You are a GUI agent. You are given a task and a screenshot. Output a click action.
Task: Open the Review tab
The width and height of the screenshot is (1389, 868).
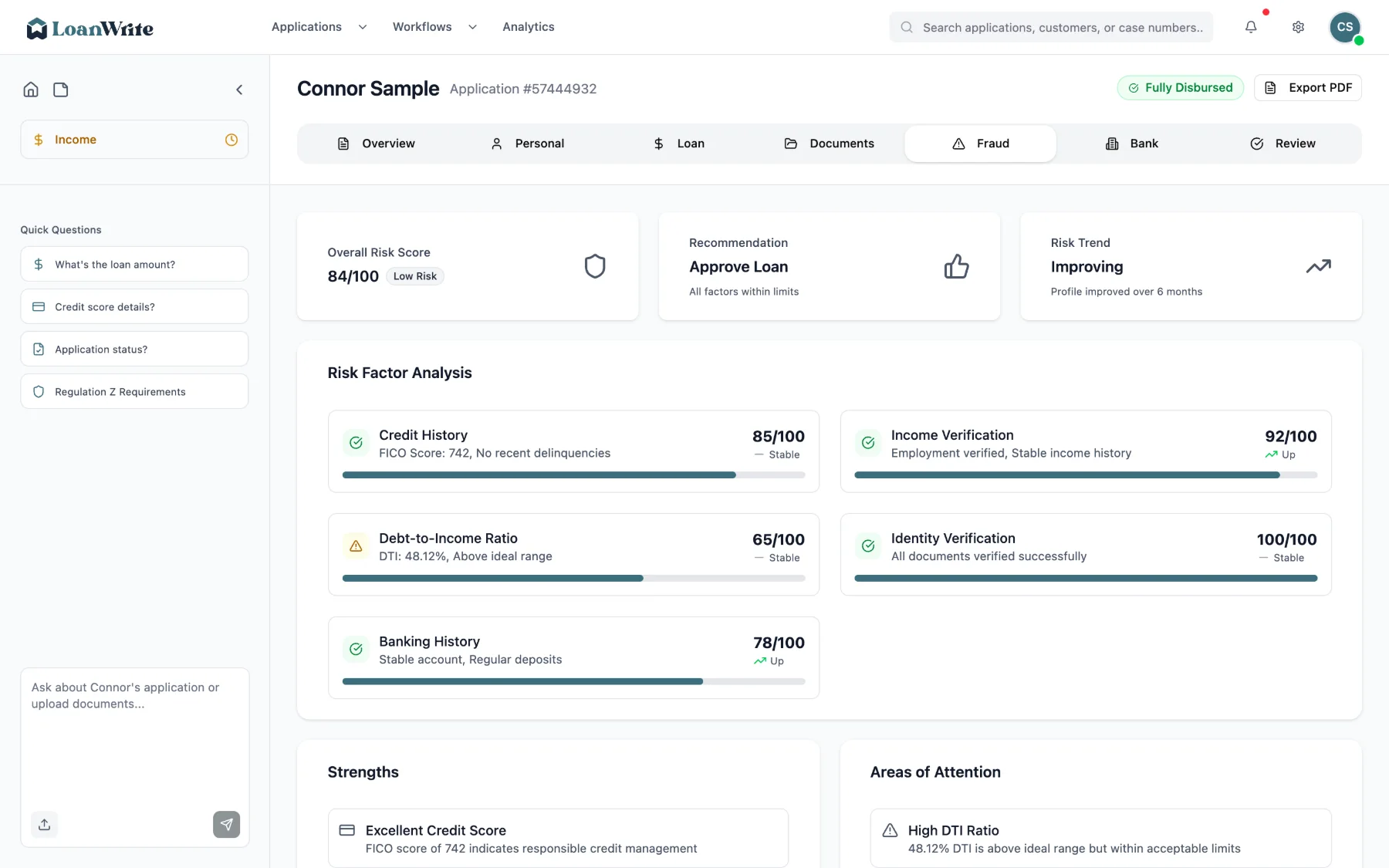pyautogui.click(x=1283, y=144)
